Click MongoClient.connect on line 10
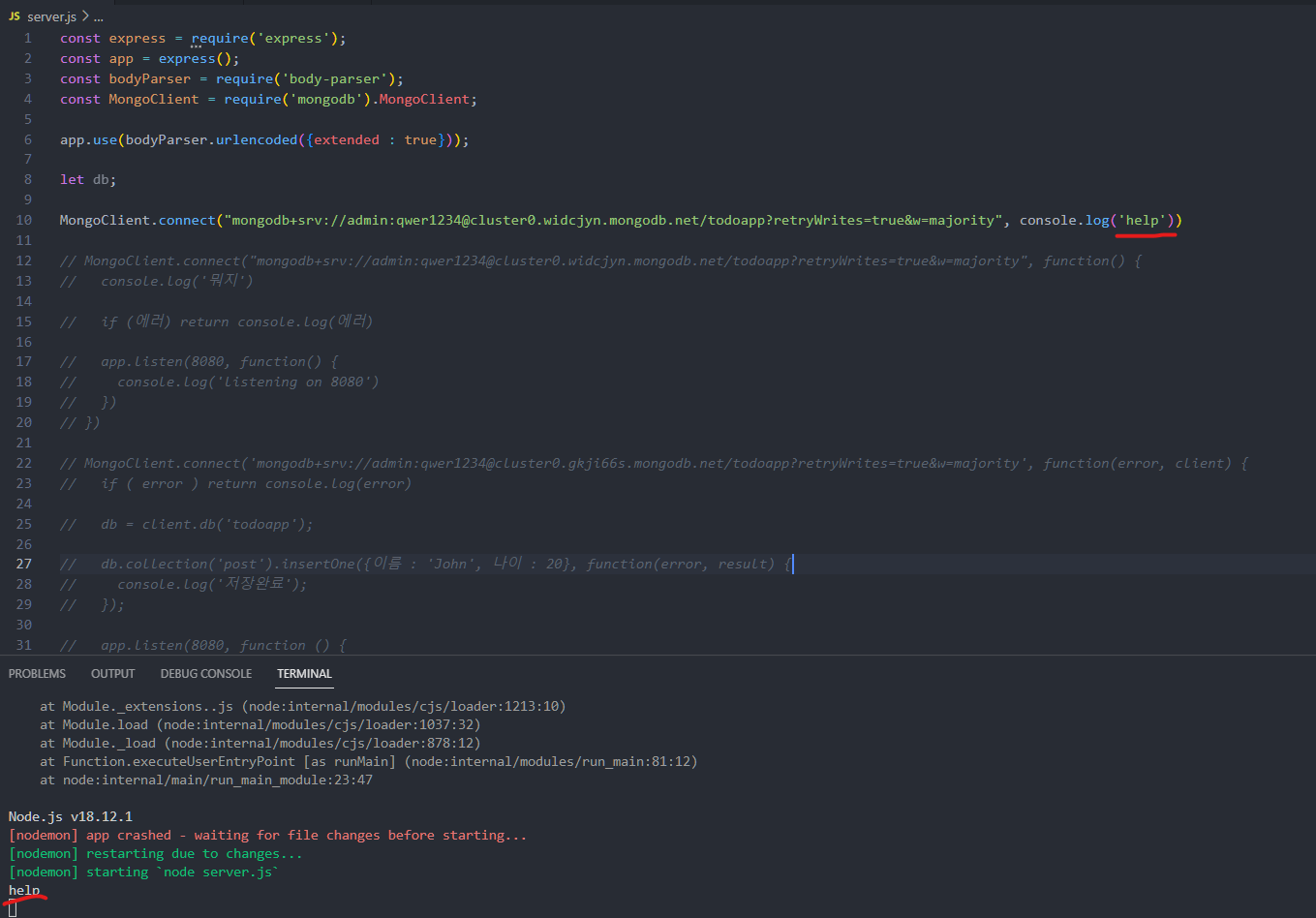 point(138,221)
